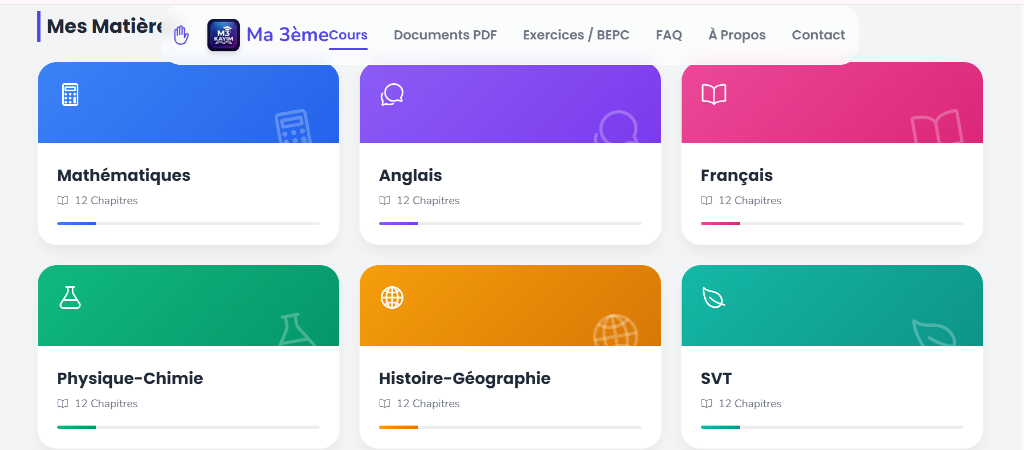Screen dimensions: 1024x450
Task: Click the purple Anglais card banner
Action: 510,103
